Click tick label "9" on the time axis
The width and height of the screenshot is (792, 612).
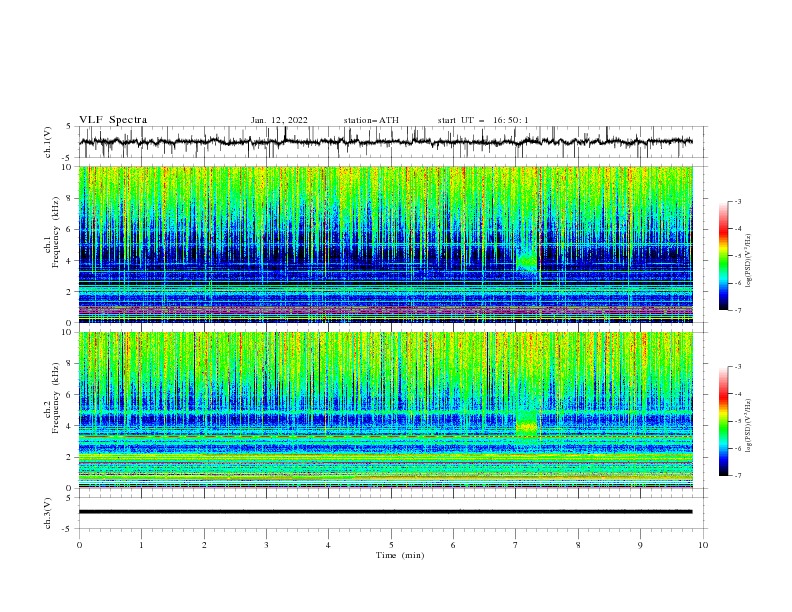coord(640,545)
